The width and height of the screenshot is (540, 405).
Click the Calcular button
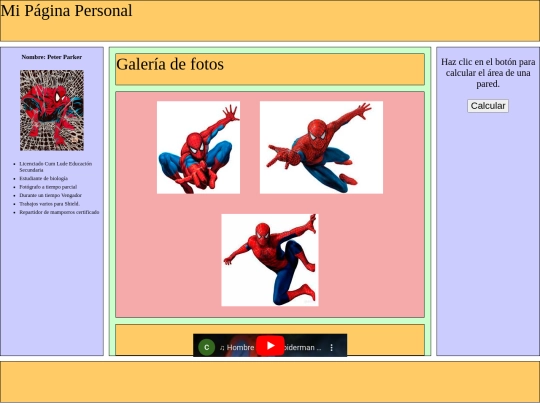488,106
